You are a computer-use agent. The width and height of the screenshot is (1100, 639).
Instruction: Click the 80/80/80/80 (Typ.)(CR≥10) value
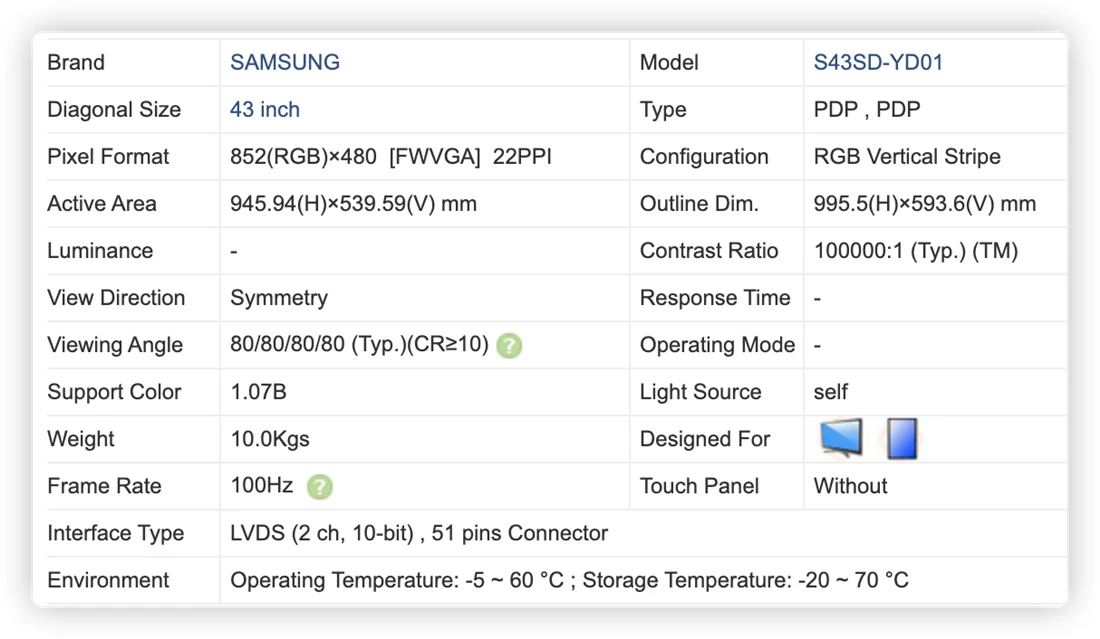(359, 344)
